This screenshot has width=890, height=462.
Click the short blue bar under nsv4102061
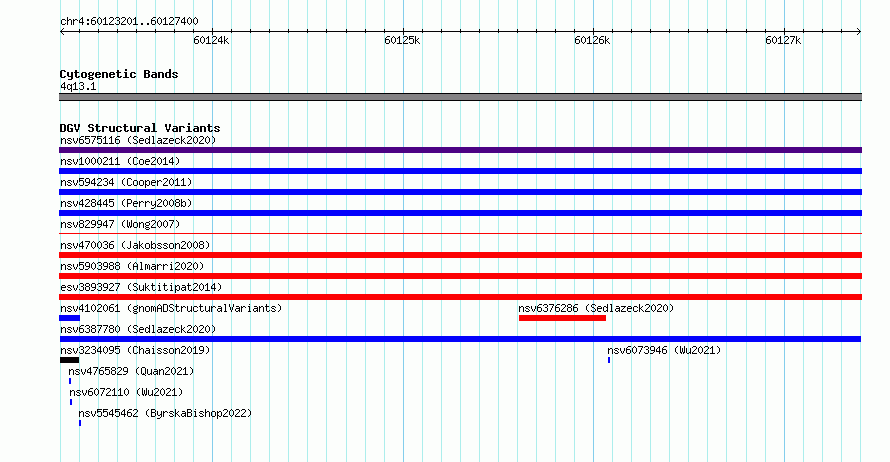pyautogui.click(x=69, y=318)
